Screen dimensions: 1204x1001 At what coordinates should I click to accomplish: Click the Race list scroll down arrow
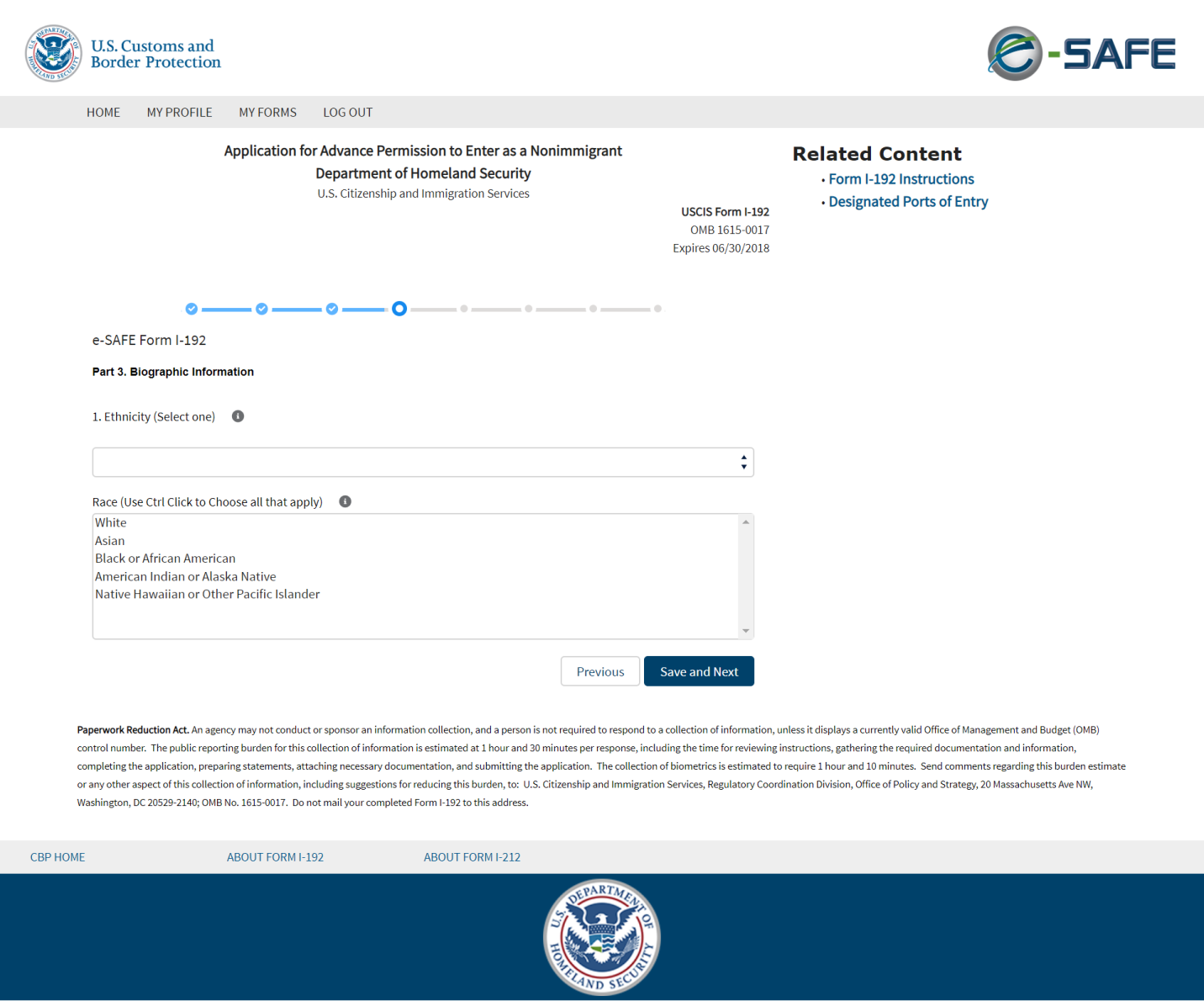coord(746,631)
